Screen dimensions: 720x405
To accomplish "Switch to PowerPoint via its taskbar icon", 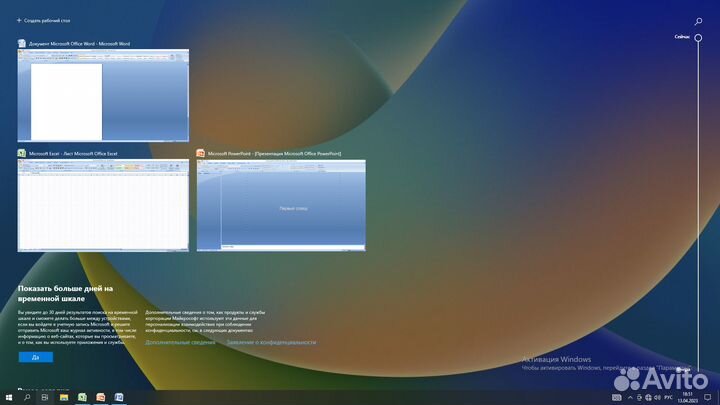I will point(101,397).
